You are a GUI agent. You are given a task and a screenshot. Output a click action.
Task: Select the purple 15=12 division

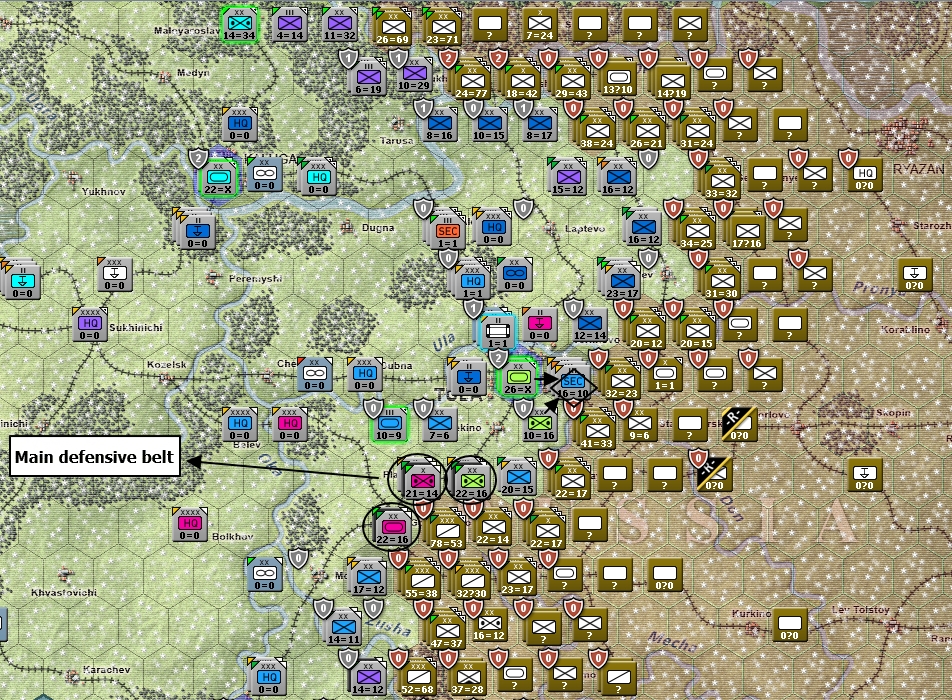click(x=567, y=177)
